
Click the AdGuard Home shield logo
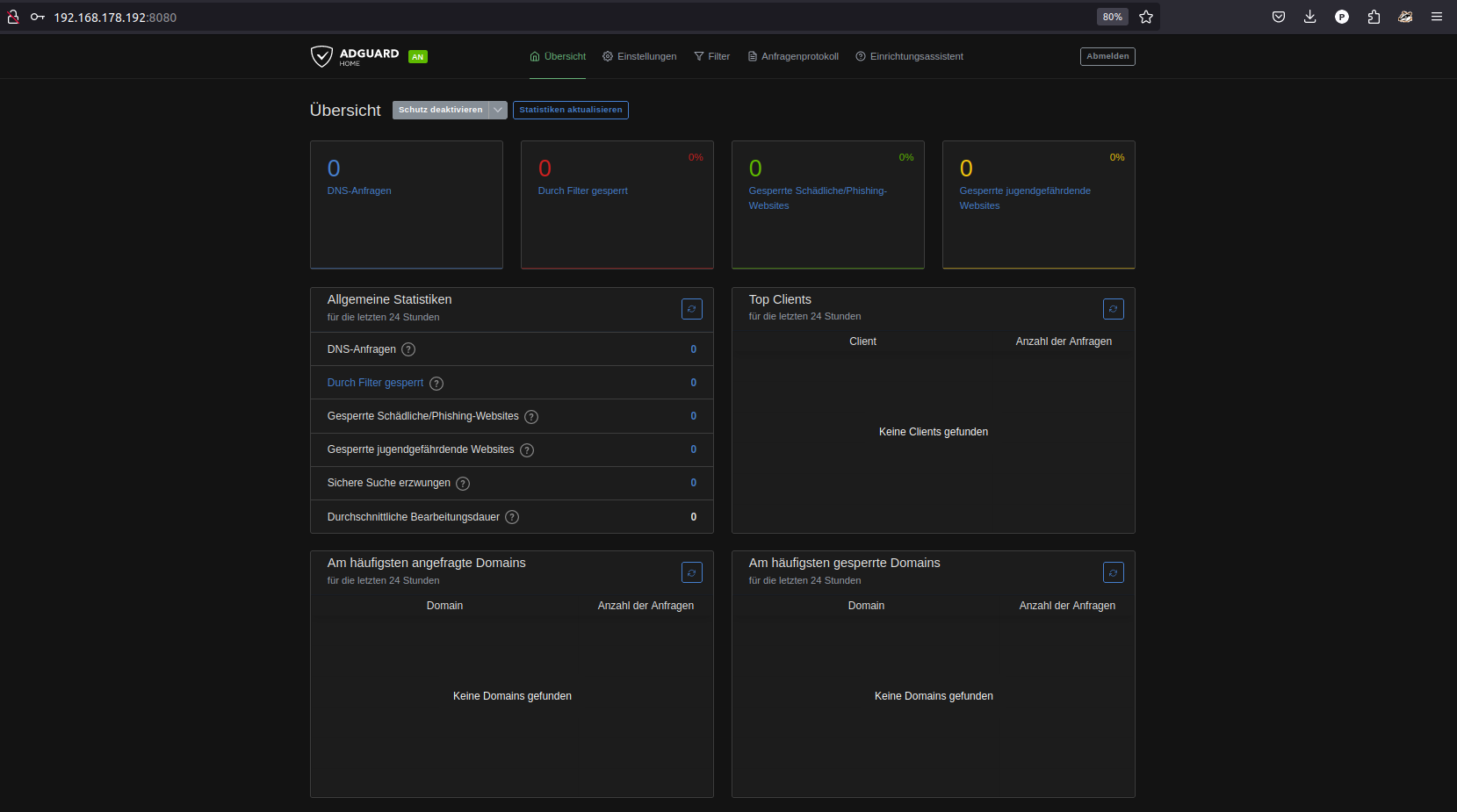click(322, 56)
